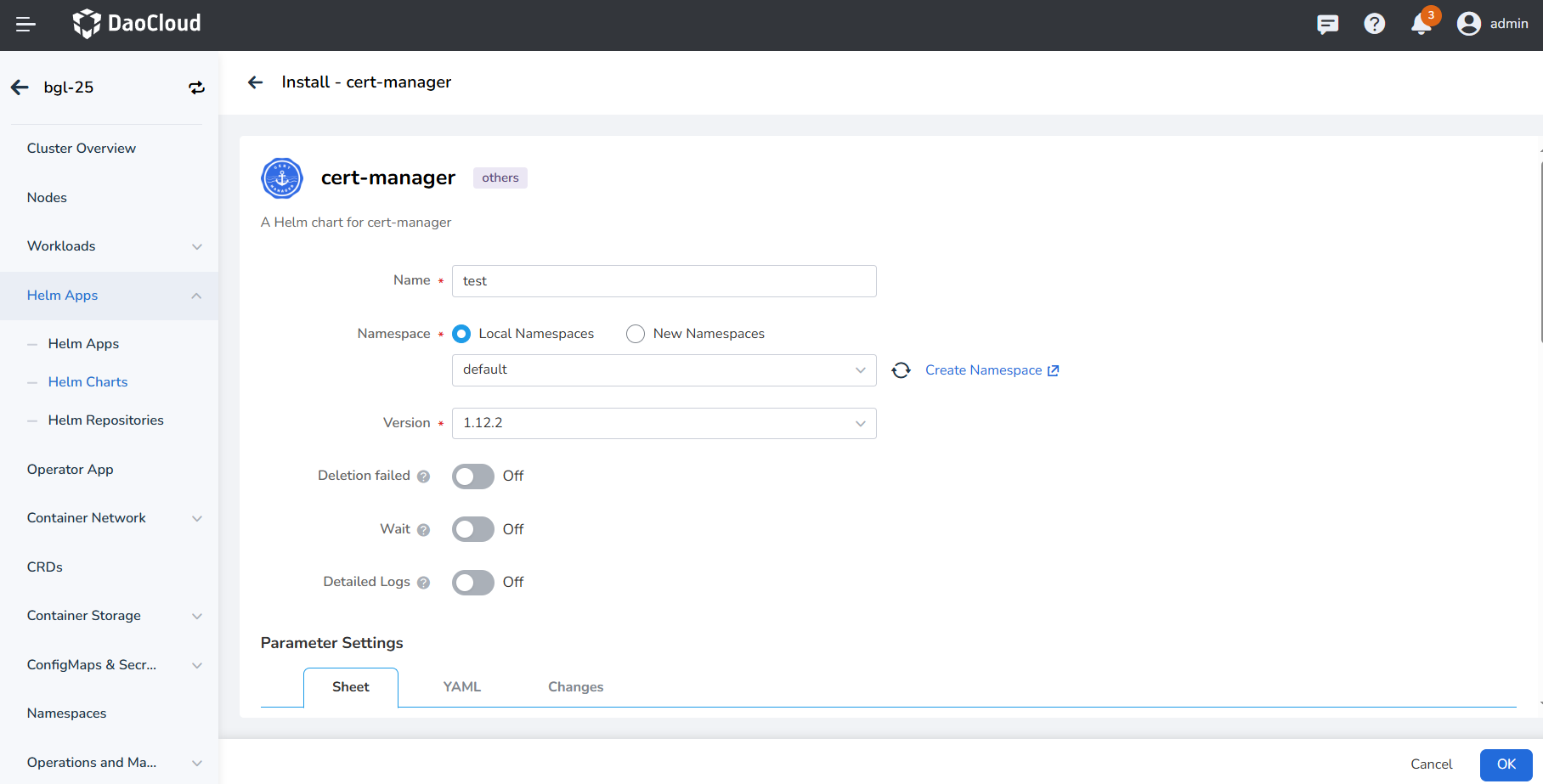Screen dimensions: 1543x784
Task: Enable the Deletion failed toggle
Action: [472, 477]
